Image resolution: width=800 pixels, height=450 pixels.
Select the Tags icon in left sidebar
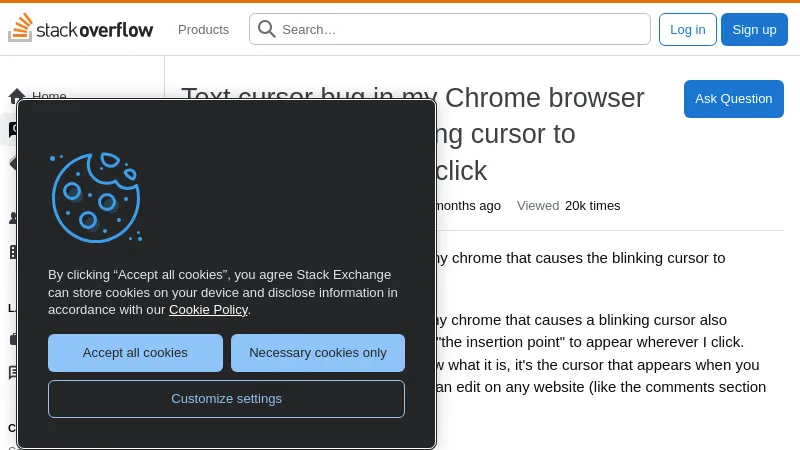coord(12,163)
